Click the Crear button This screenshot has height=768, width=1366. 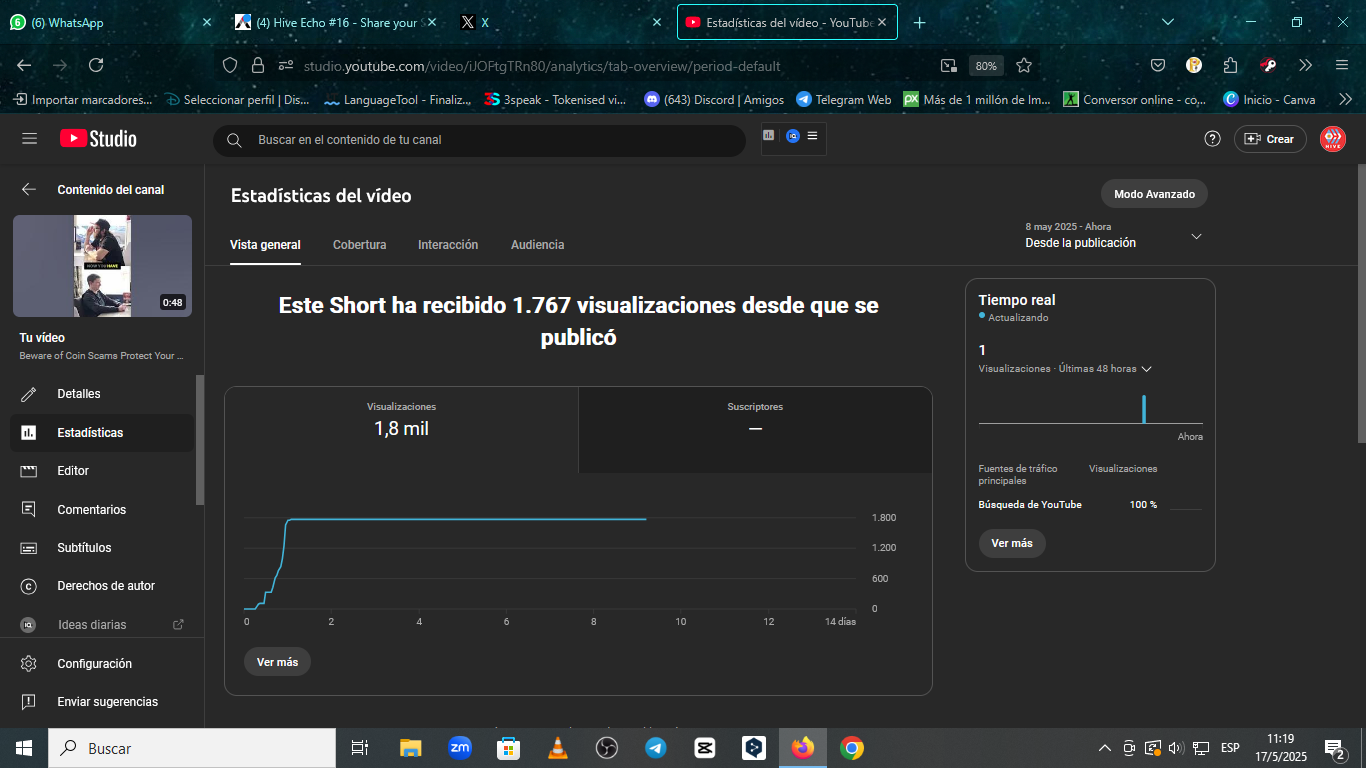1269,139
